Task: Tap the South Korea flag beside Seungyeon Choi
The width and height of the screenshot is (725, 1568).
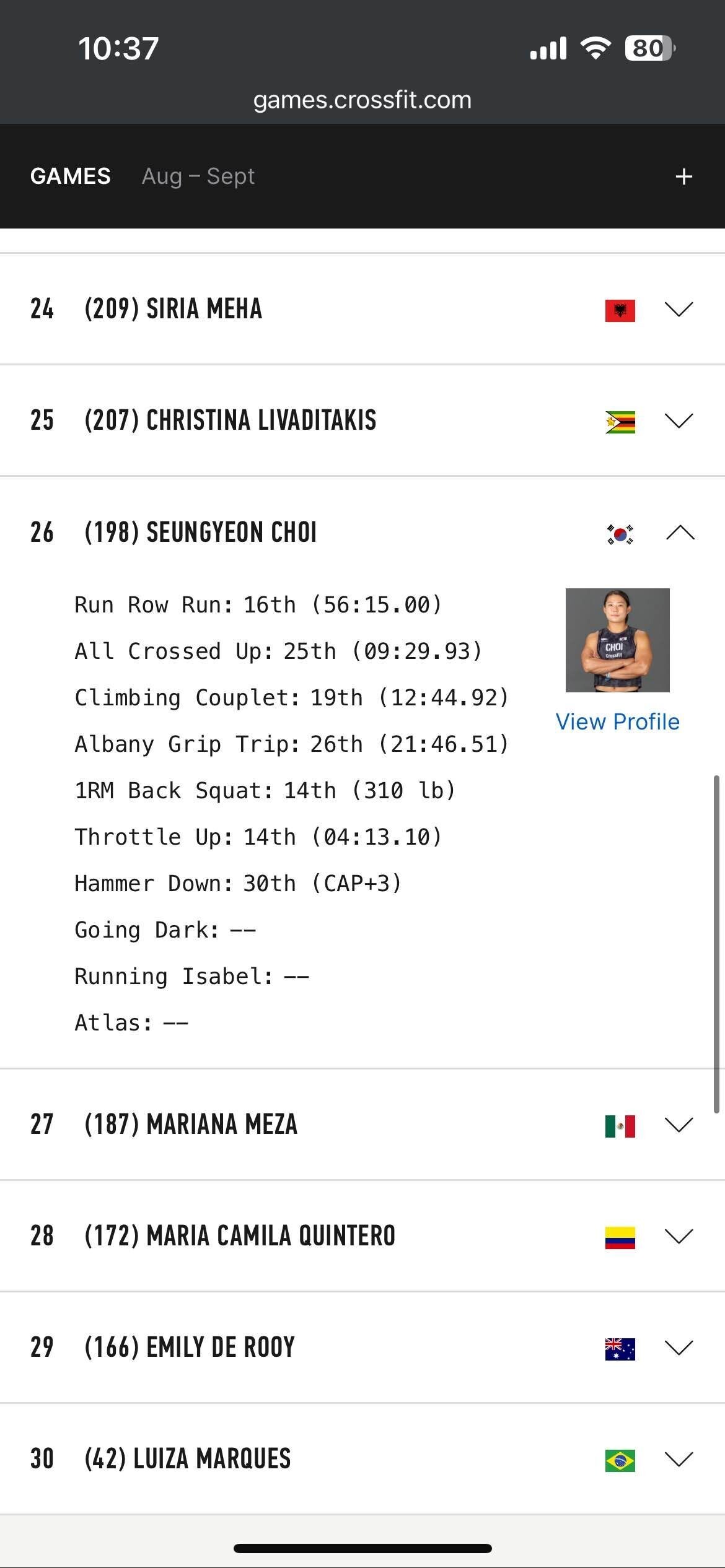Action: point(620,533)
